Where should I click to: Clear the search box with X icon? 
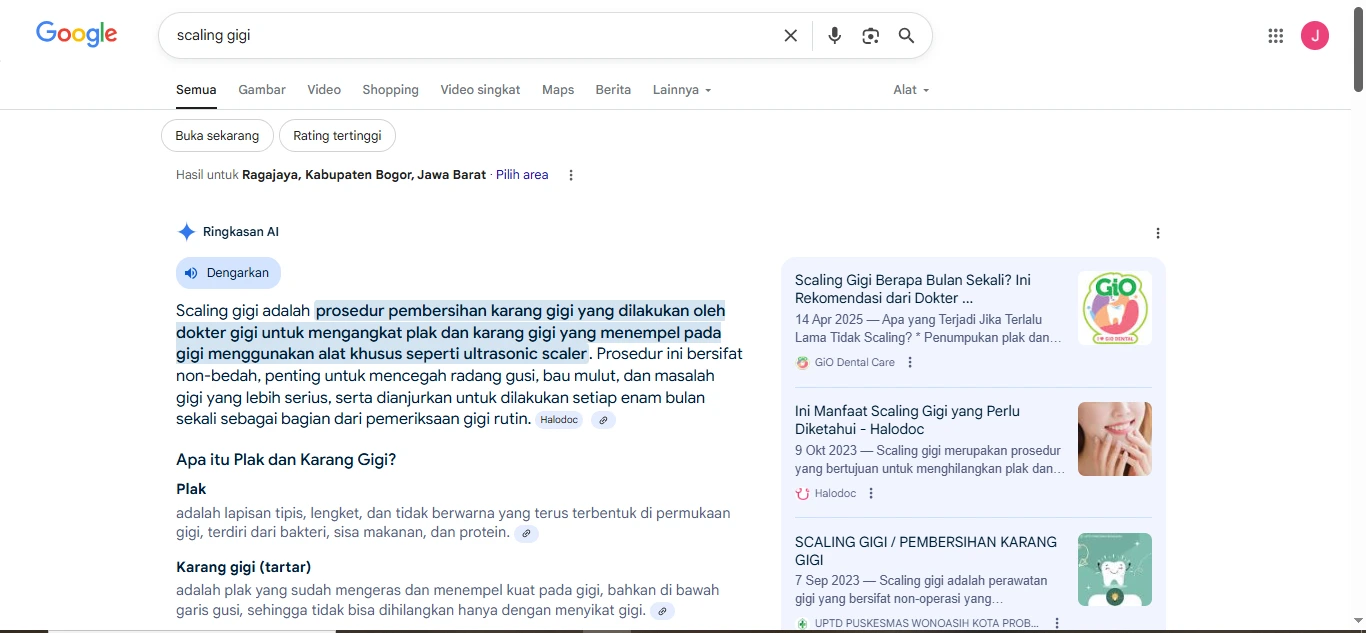pos(790,36)
